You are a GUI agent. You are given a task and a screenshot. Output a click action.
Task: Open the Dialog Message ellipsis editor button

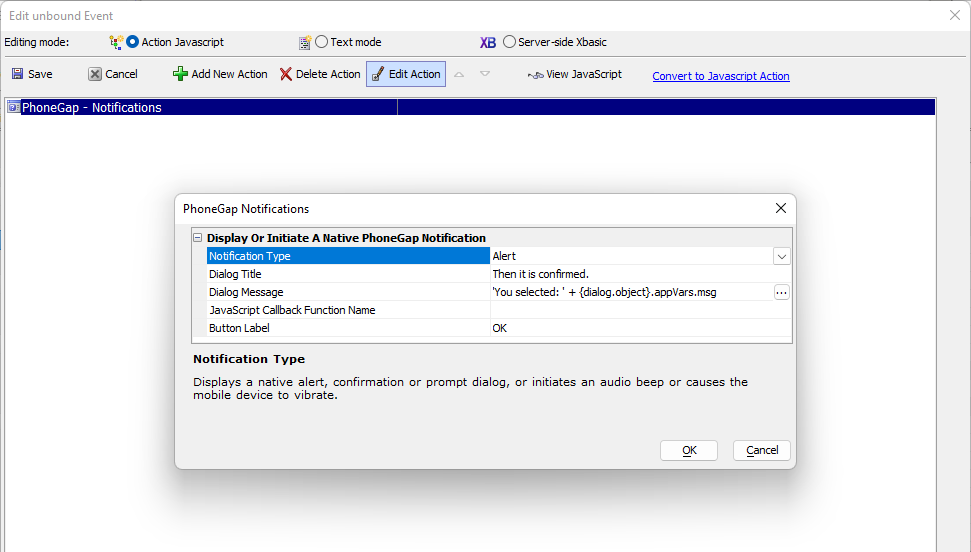point(782,292)
